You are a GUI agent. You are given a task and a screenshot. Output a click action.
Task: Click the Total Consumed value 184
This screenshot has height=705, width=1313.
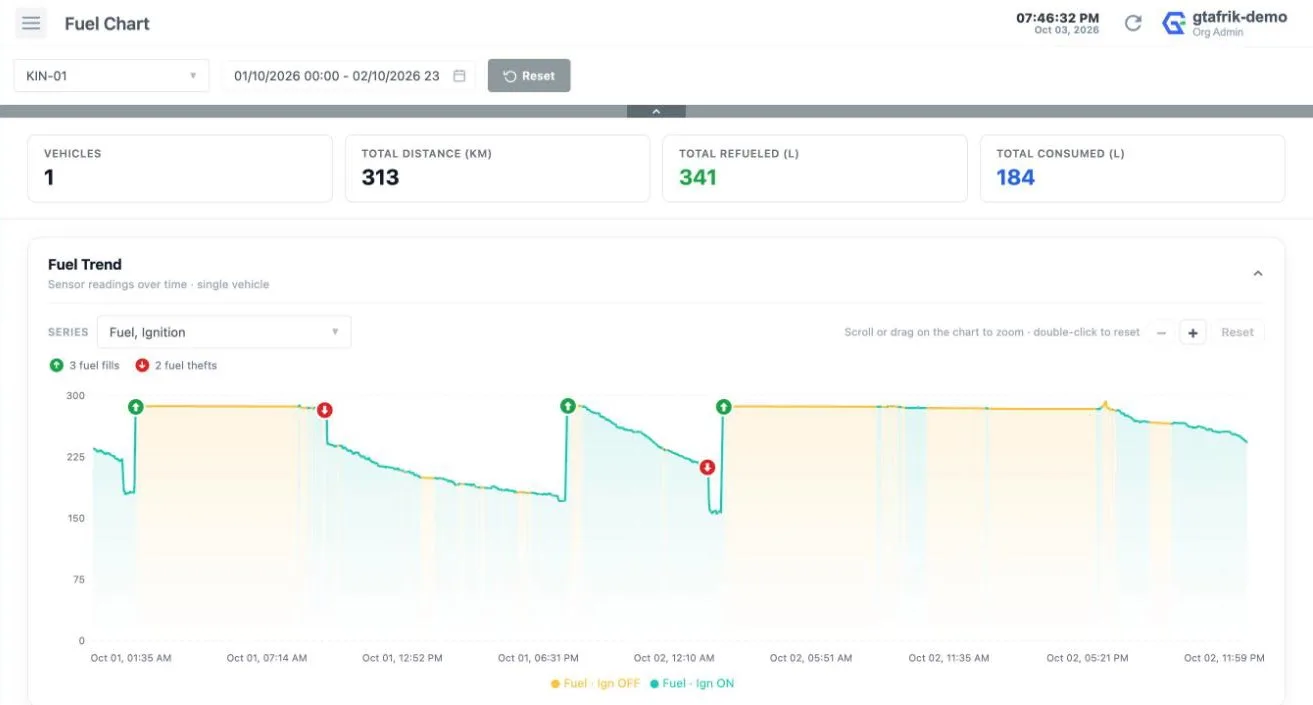pos(1016,178)
